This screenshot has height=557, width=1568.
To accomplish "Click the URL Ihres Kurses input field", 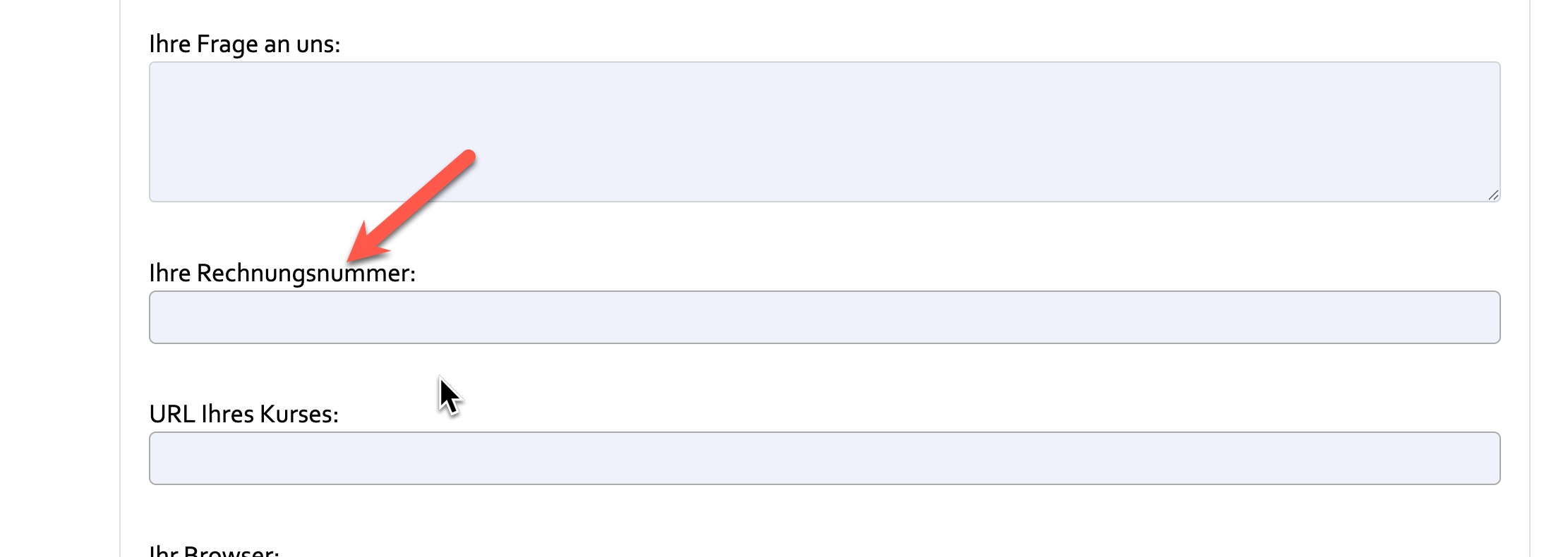I will coord(824,458).
